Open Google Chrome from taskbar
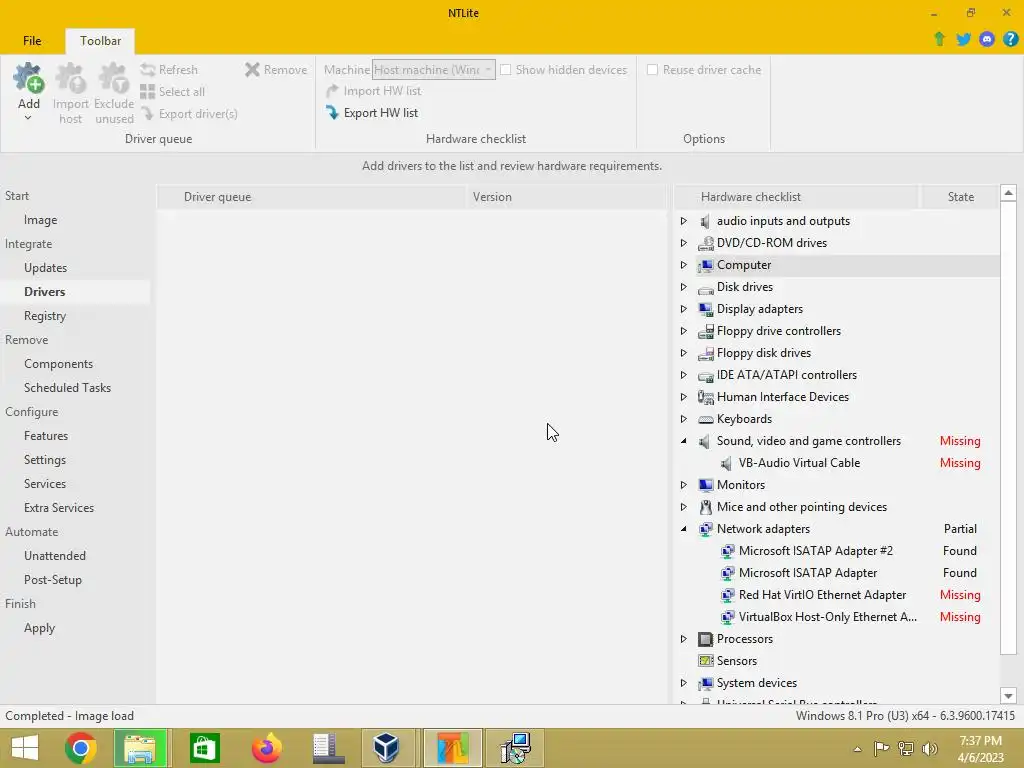The height and width of the screenshot is (768, 1024). (81, 748)
